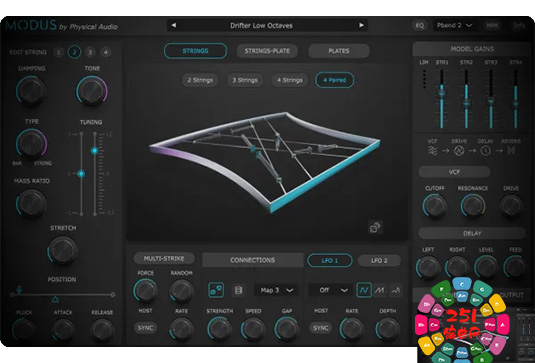Click the VCF section button
The image size is (535, 363).
click(x=454, y=172)
